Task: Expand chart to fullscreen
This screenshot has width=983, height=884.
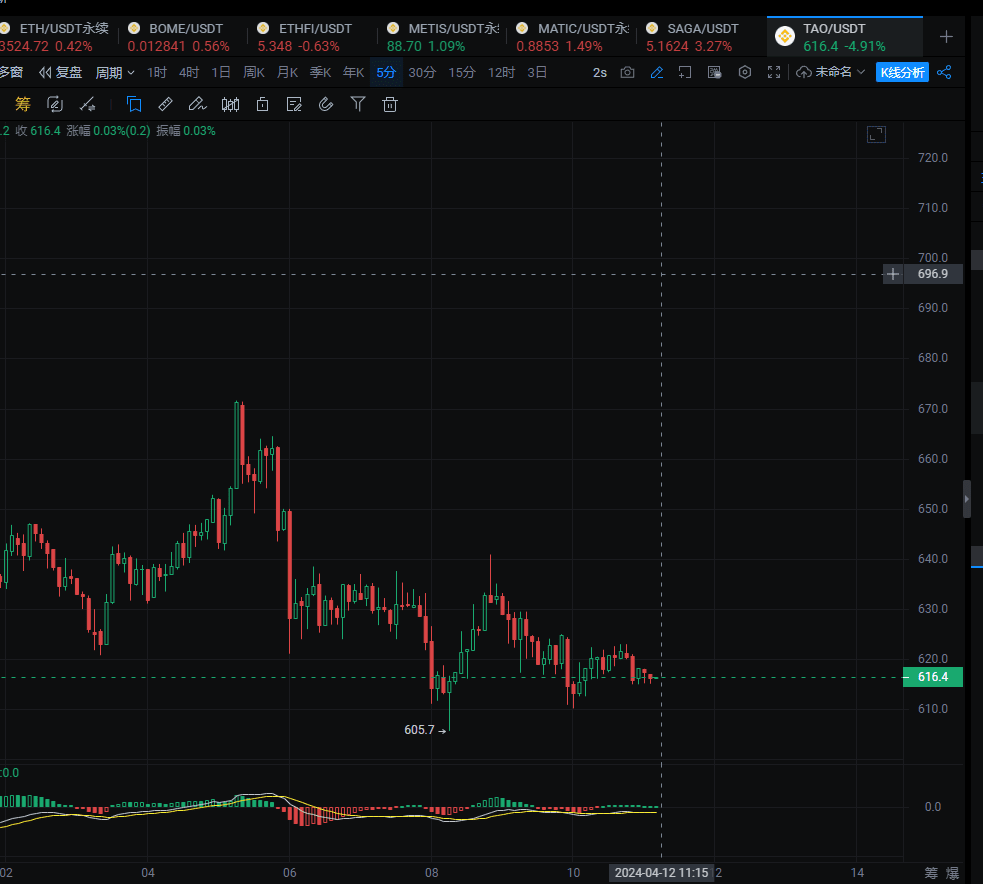Action: (x=773, y=72)
